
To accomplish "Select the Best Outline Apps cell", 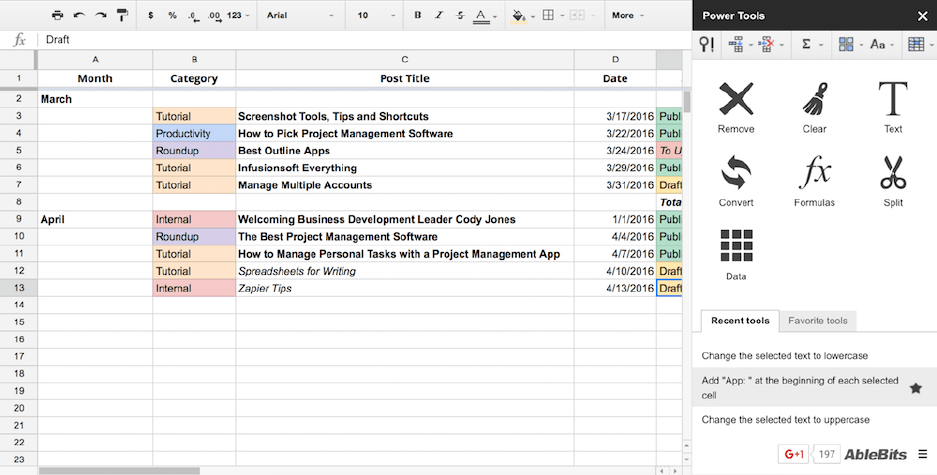I will pyautogui.click(x=405, y=151).
